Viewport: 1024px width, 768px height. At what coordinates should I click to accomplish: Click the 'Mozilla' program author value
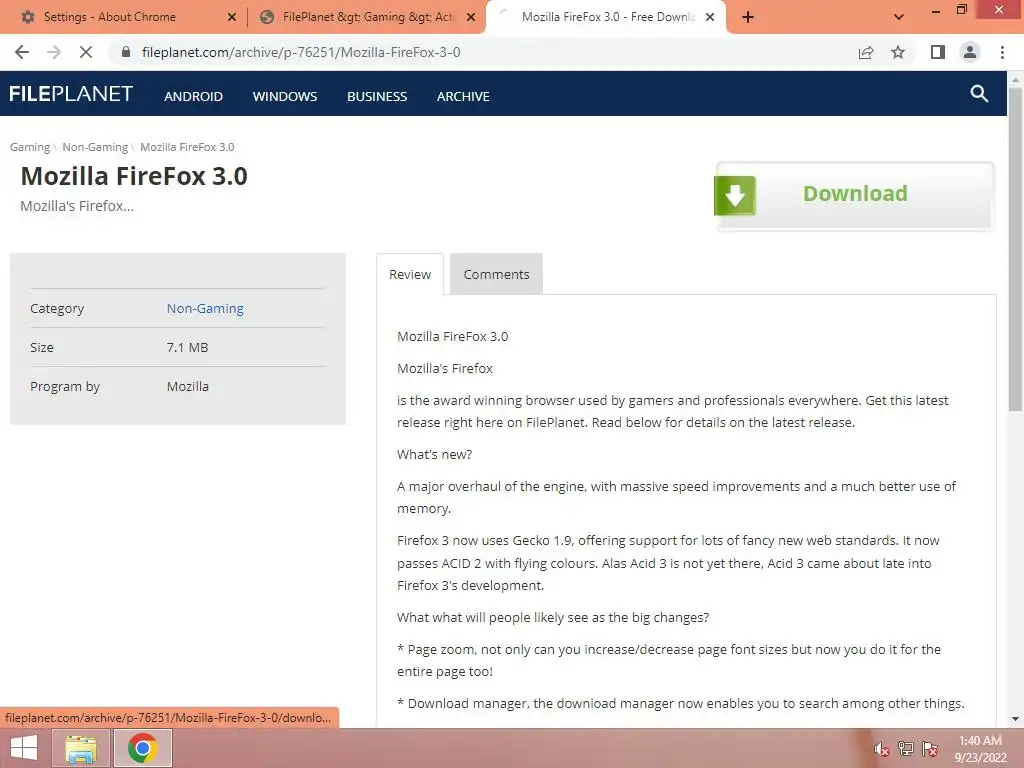pyautogui.click(x=187, y=386)
